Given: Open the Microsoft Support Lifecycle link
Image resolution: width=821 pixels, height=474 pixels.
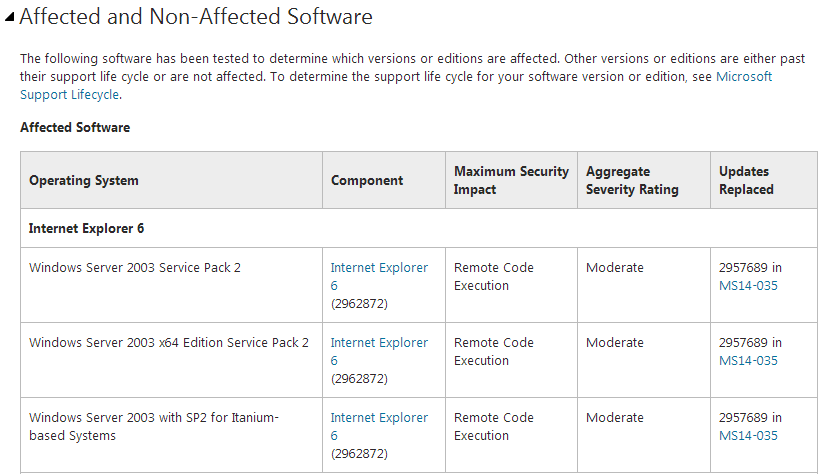Looking at the screenshot, I should (x=744, y=77).
